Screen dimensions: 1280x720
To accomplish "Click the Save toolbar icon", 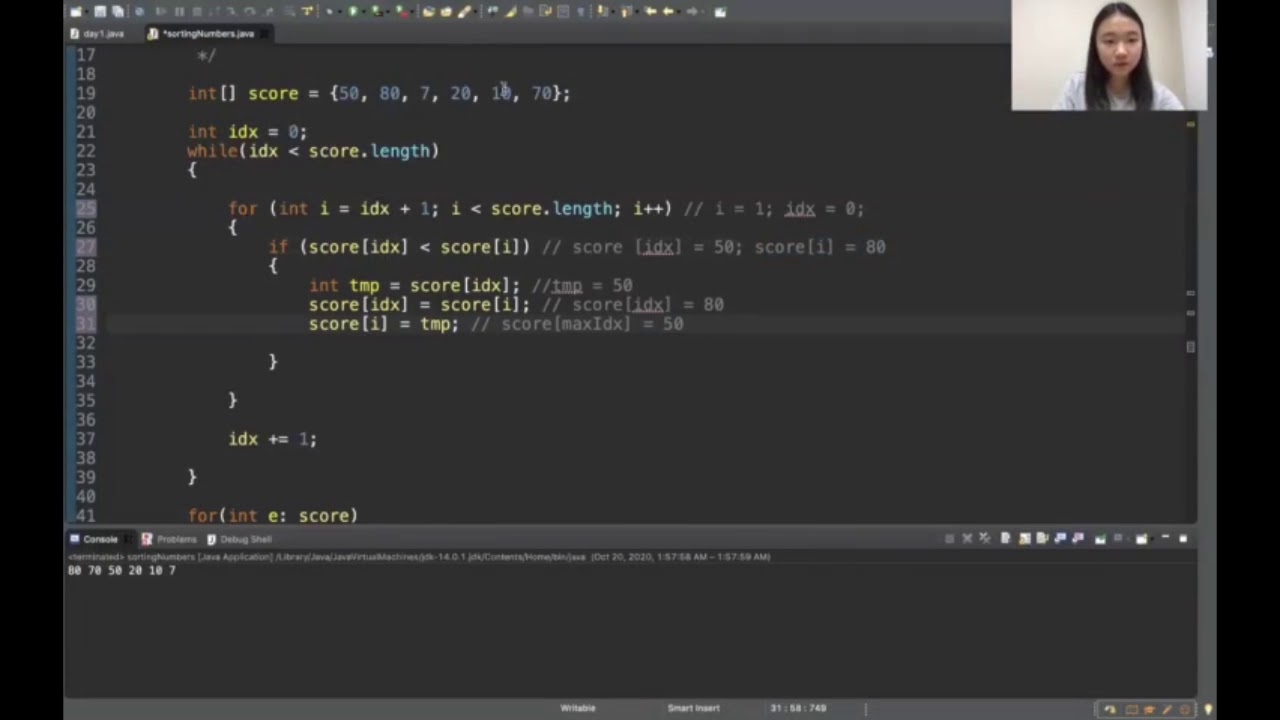I will [x=100, y=12].
